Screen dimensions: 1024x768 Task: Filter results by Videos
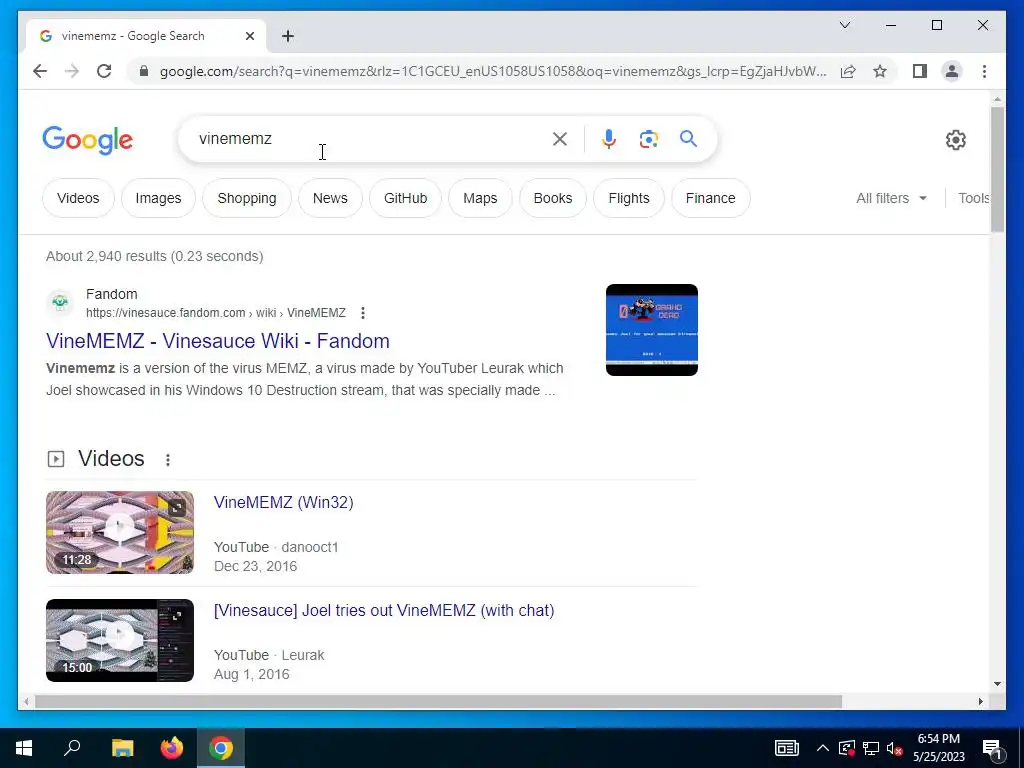78,198
